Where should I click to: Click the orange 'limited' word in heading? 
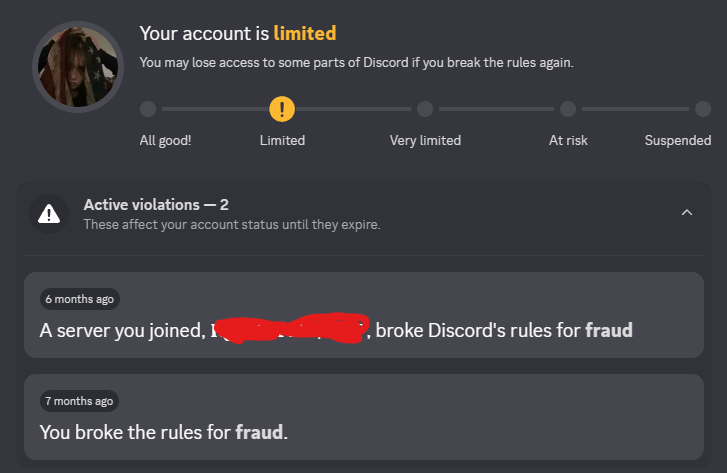[304, 33]
